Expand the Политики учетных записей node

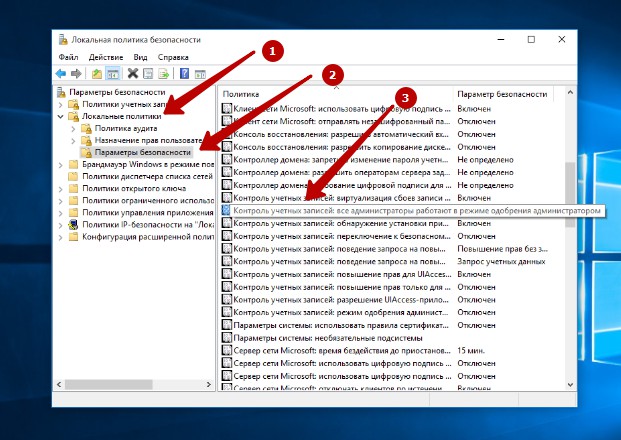61,105
